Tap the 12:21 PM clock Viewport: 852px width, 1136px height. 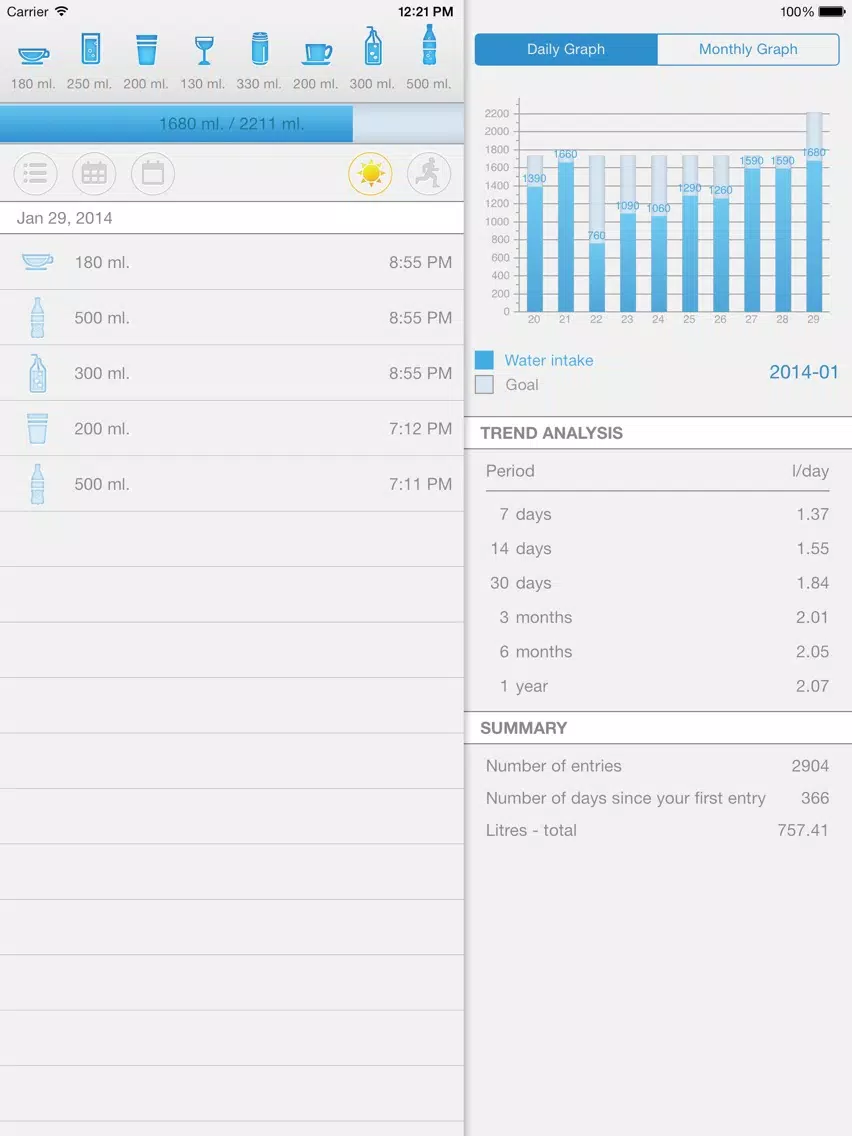pyautogui.click(x=425, y=12)
